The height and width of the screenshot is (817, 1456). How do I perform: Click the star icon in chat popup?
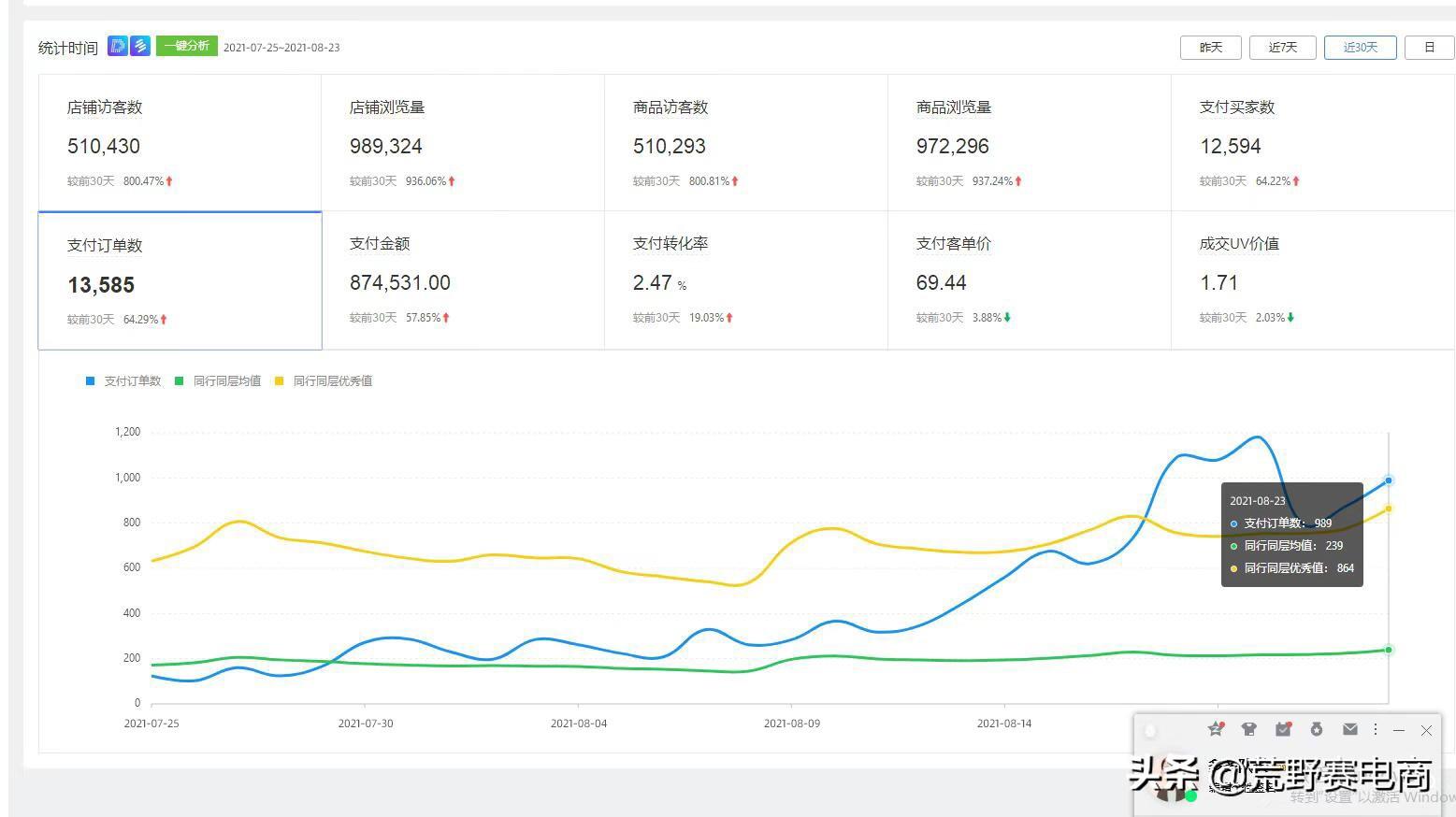1216,729
